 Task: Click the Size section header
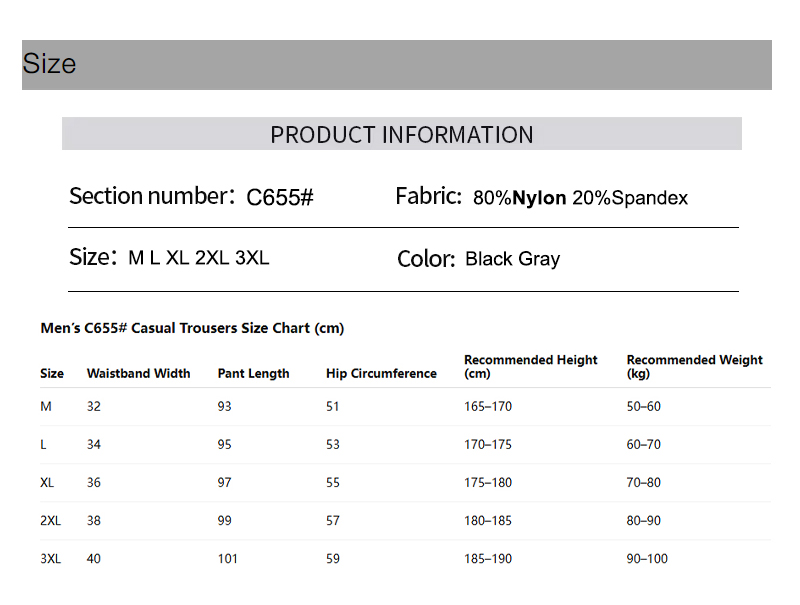396,65
